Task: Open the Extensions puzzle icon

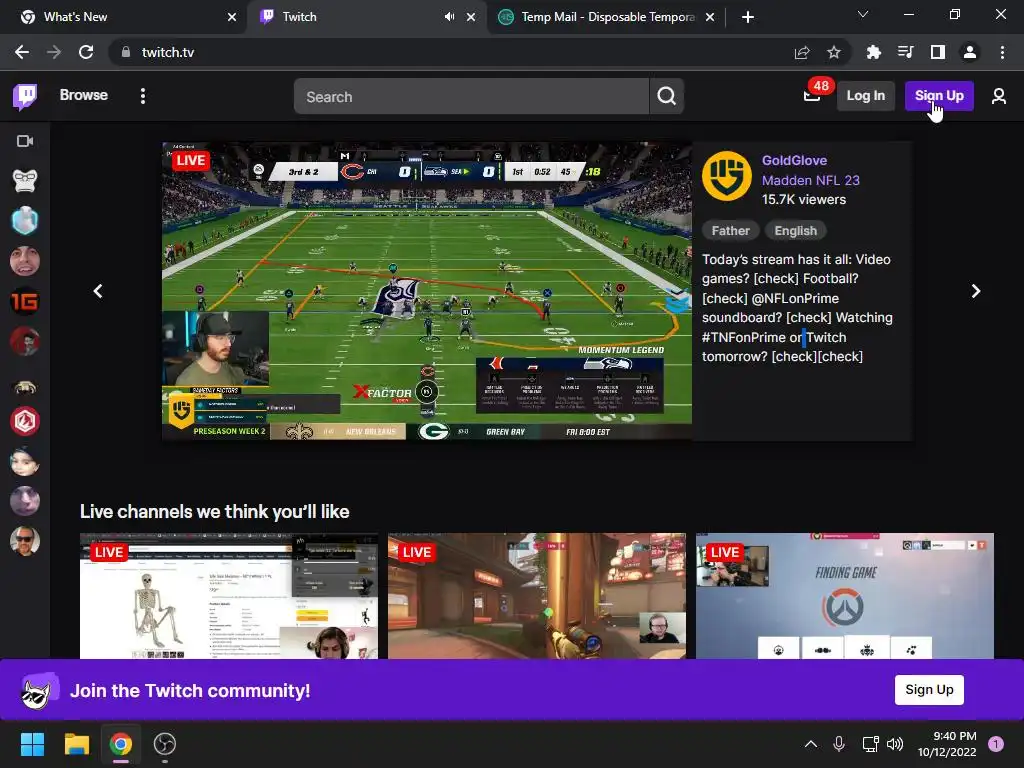Action: click(874, 52)
